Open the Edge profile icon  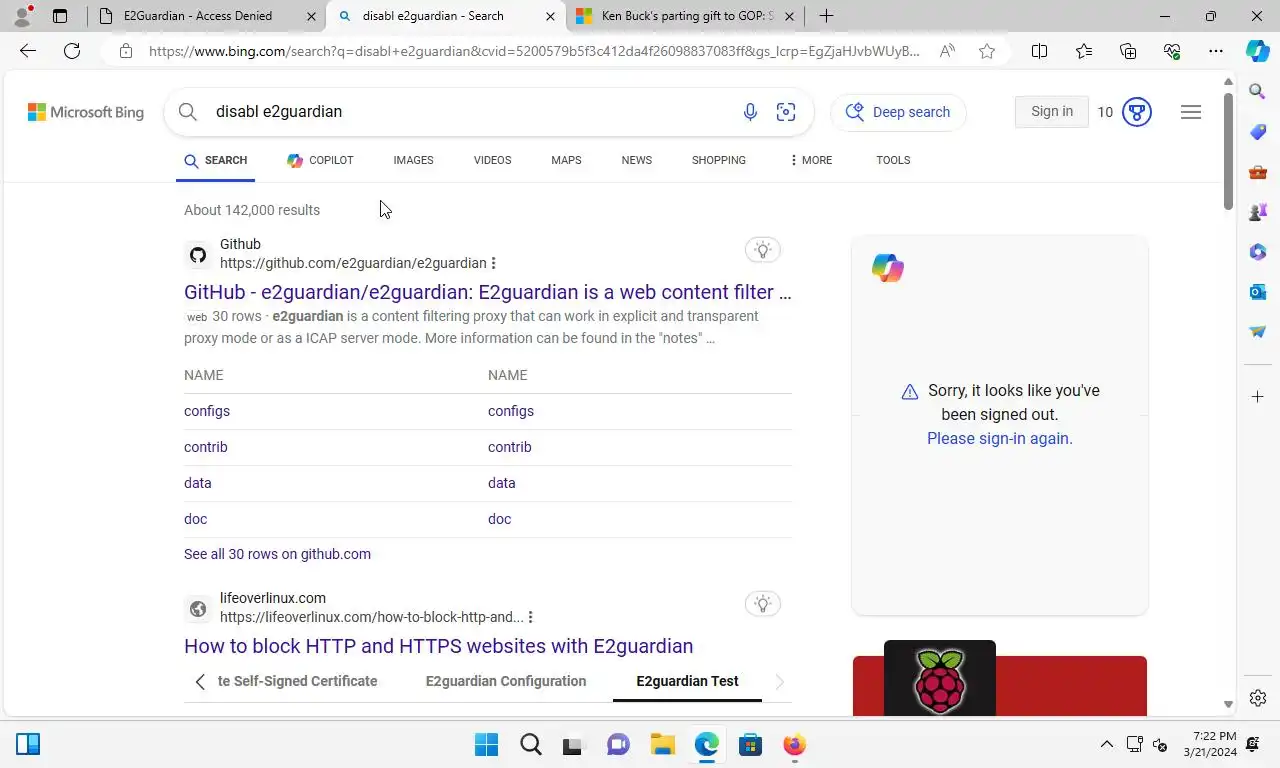[22, 16]
